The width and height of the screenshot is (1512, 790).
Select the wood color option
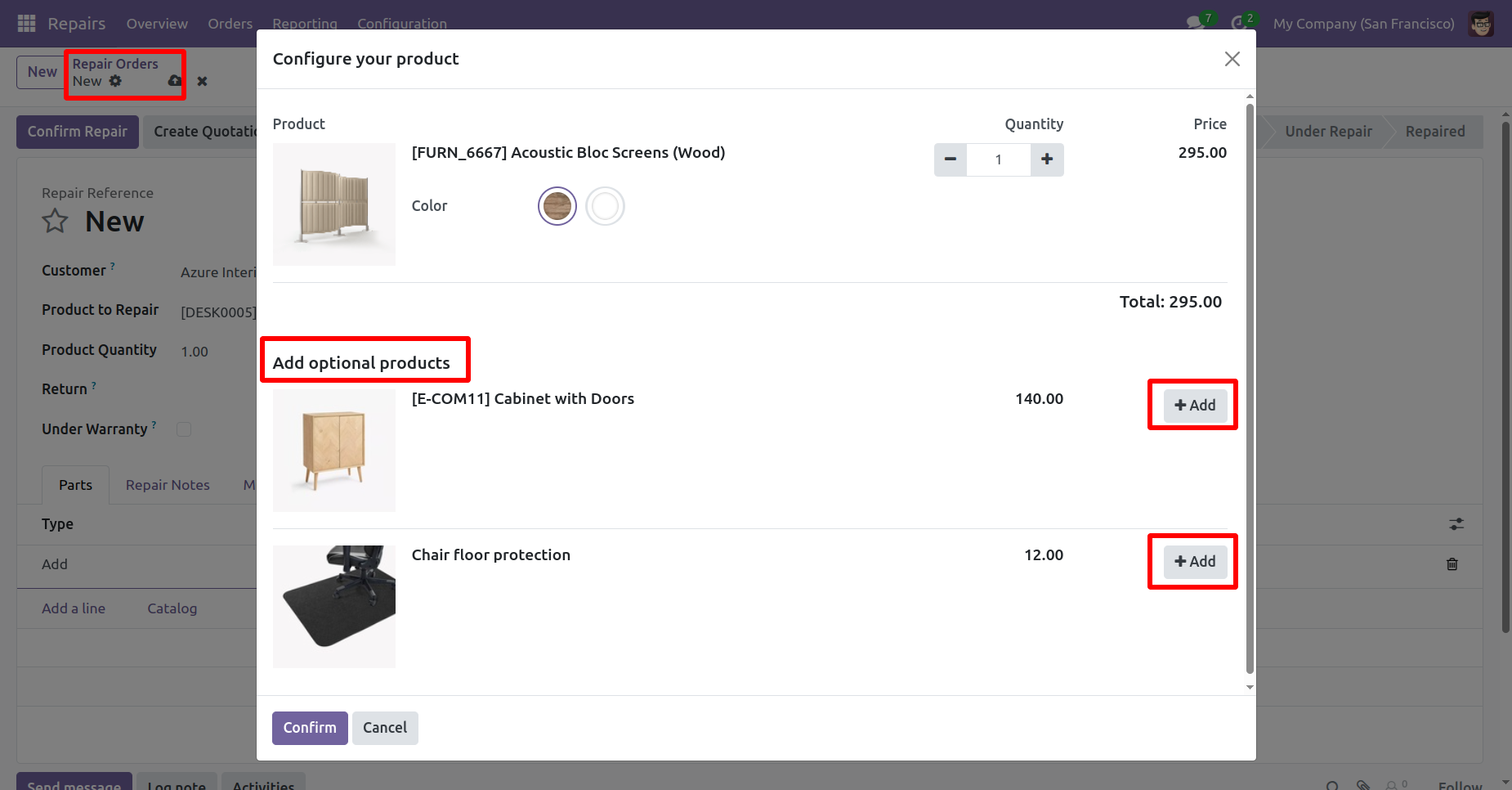click(557, 206)
